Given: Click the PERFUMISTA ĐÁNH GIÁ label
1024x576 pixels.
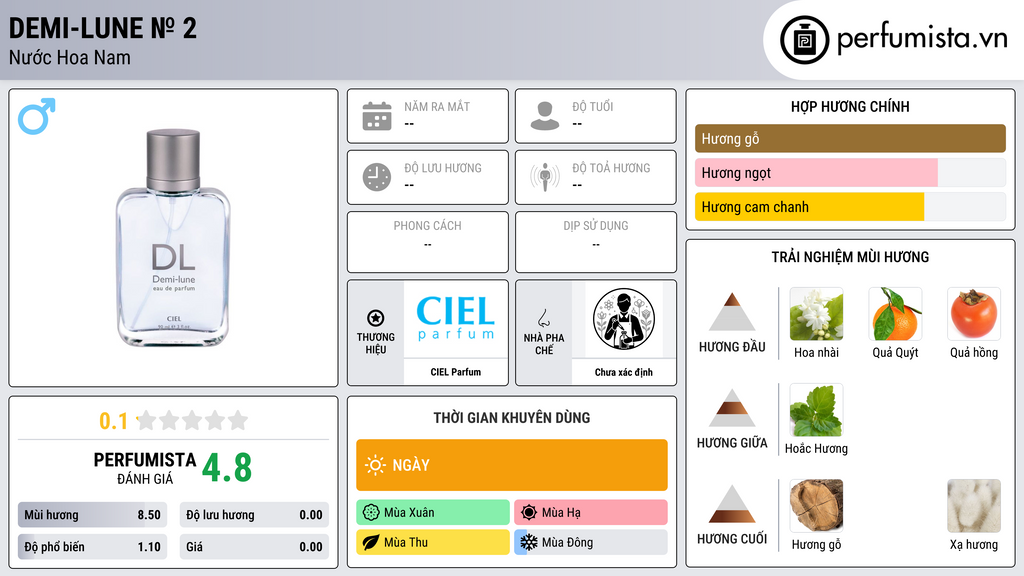Looking at the screenshot, I should (x=145, y=468).
